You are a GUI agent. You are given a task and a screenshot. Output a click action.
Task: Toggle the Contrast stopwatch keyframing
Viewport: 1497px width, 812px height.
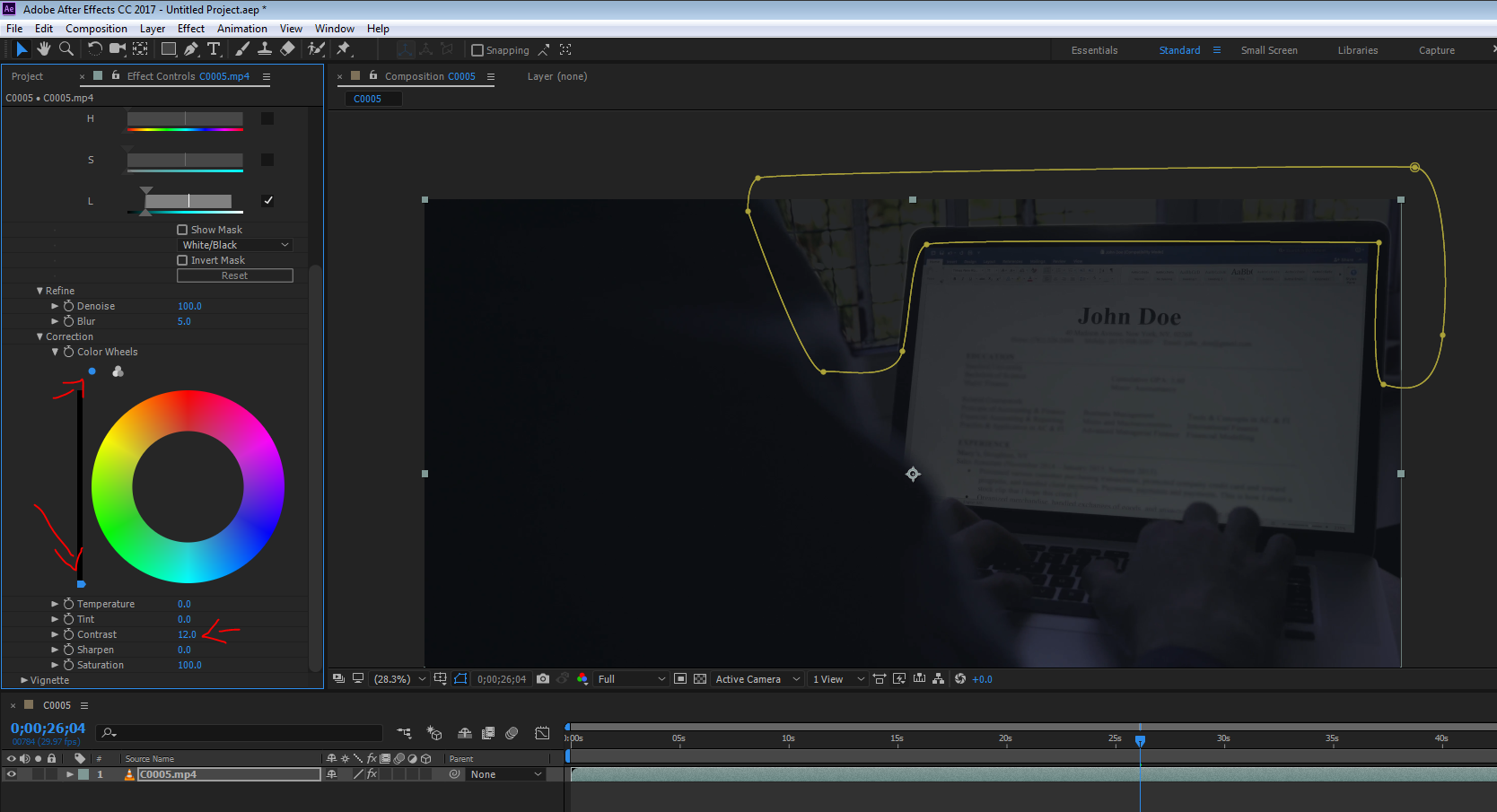click(68, 634)
